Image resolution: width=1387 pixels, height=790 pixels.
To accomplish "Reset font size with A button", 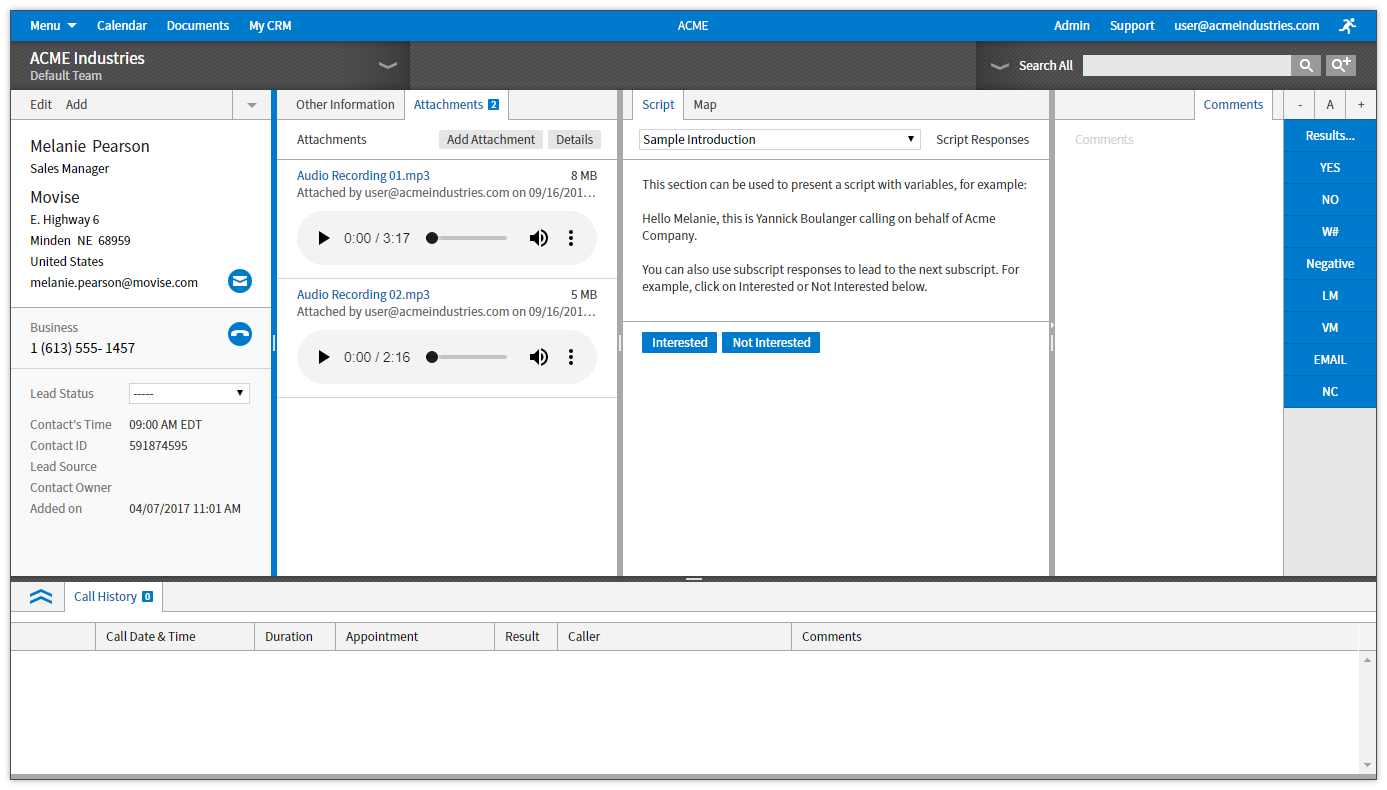I will 1330,105.
